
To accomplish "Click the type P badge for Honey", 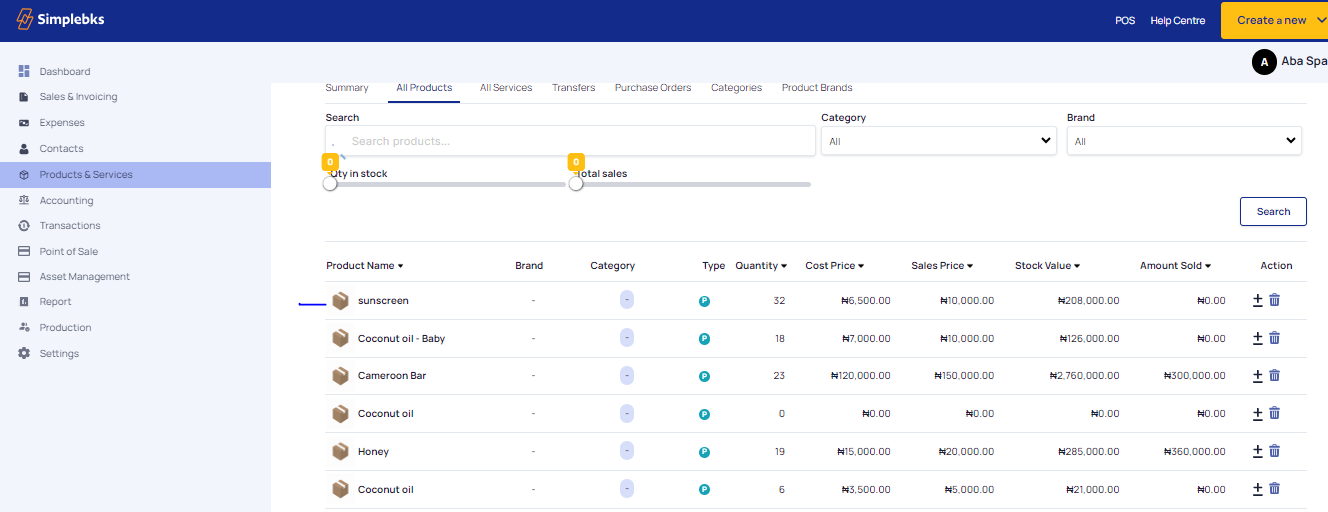I will point(704,452).
